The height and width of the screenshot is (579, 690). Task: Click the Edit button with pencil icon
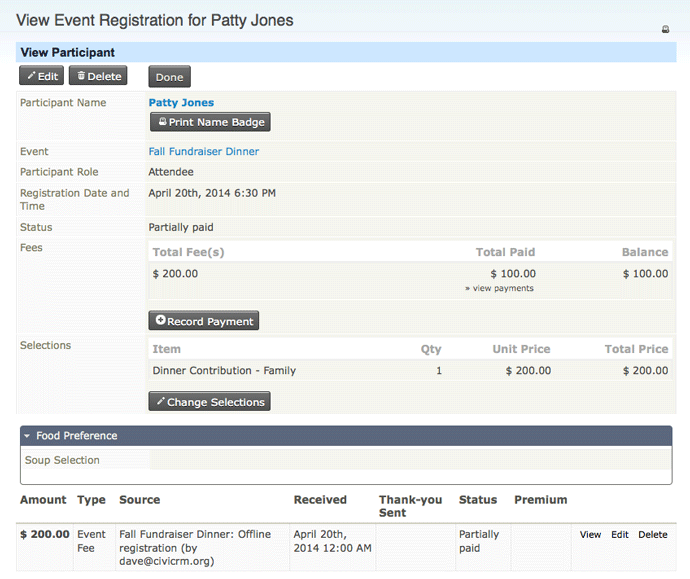click(42, 76)
